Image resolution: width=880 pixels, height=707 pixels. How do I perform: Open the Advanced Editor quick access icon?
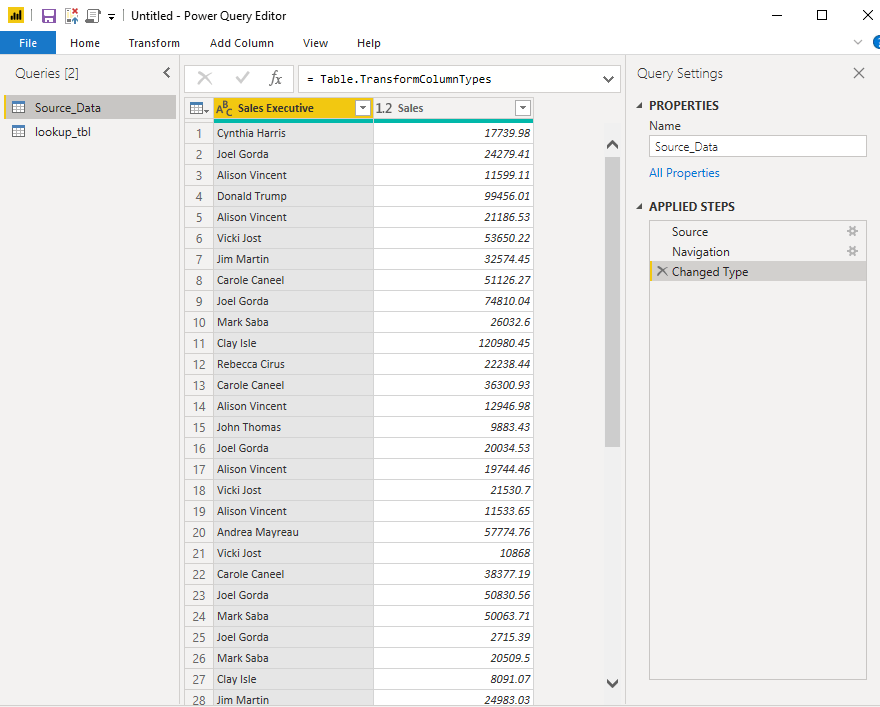tap(93, 16)
